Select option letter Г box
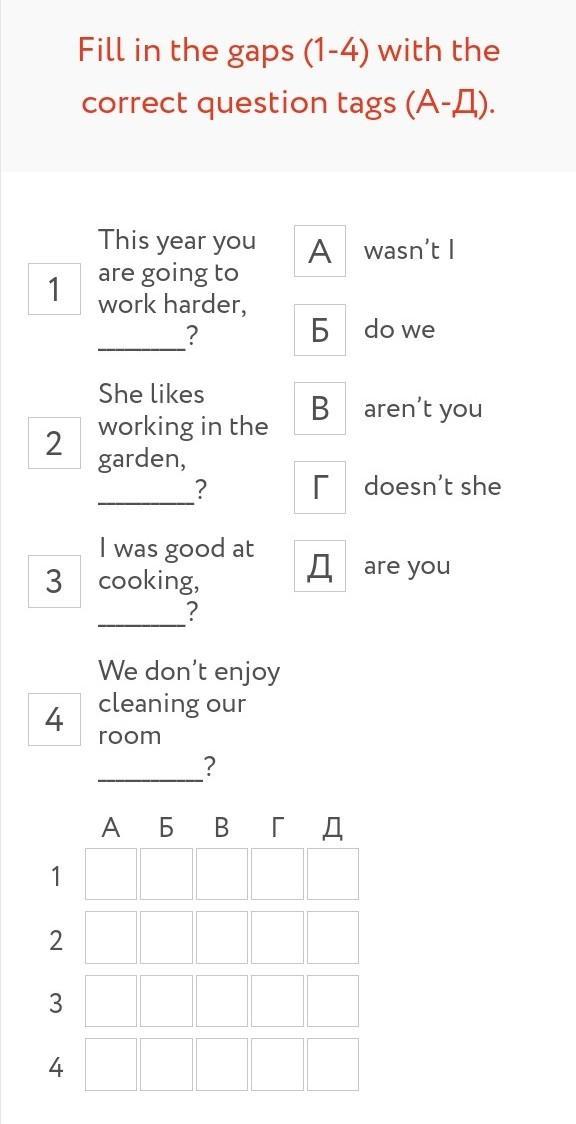Screen dimensions: 576x1124 [x=320, y=487]
